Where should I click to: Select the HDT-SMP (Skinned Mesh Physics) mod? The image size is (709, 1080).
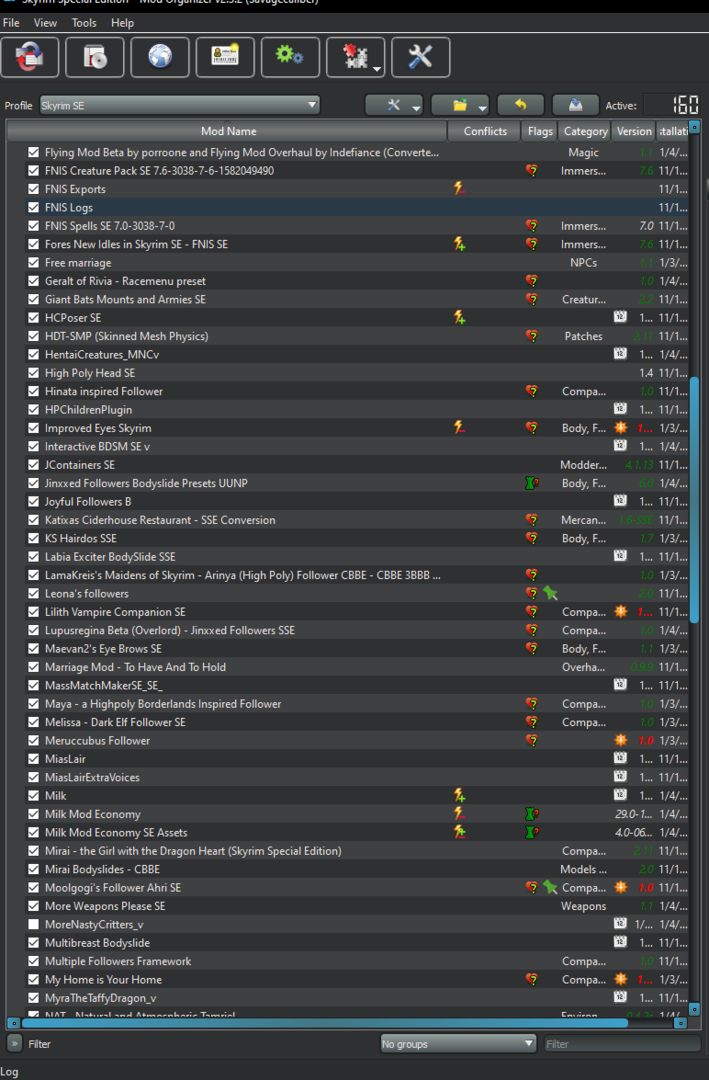(x=126, y=336)
